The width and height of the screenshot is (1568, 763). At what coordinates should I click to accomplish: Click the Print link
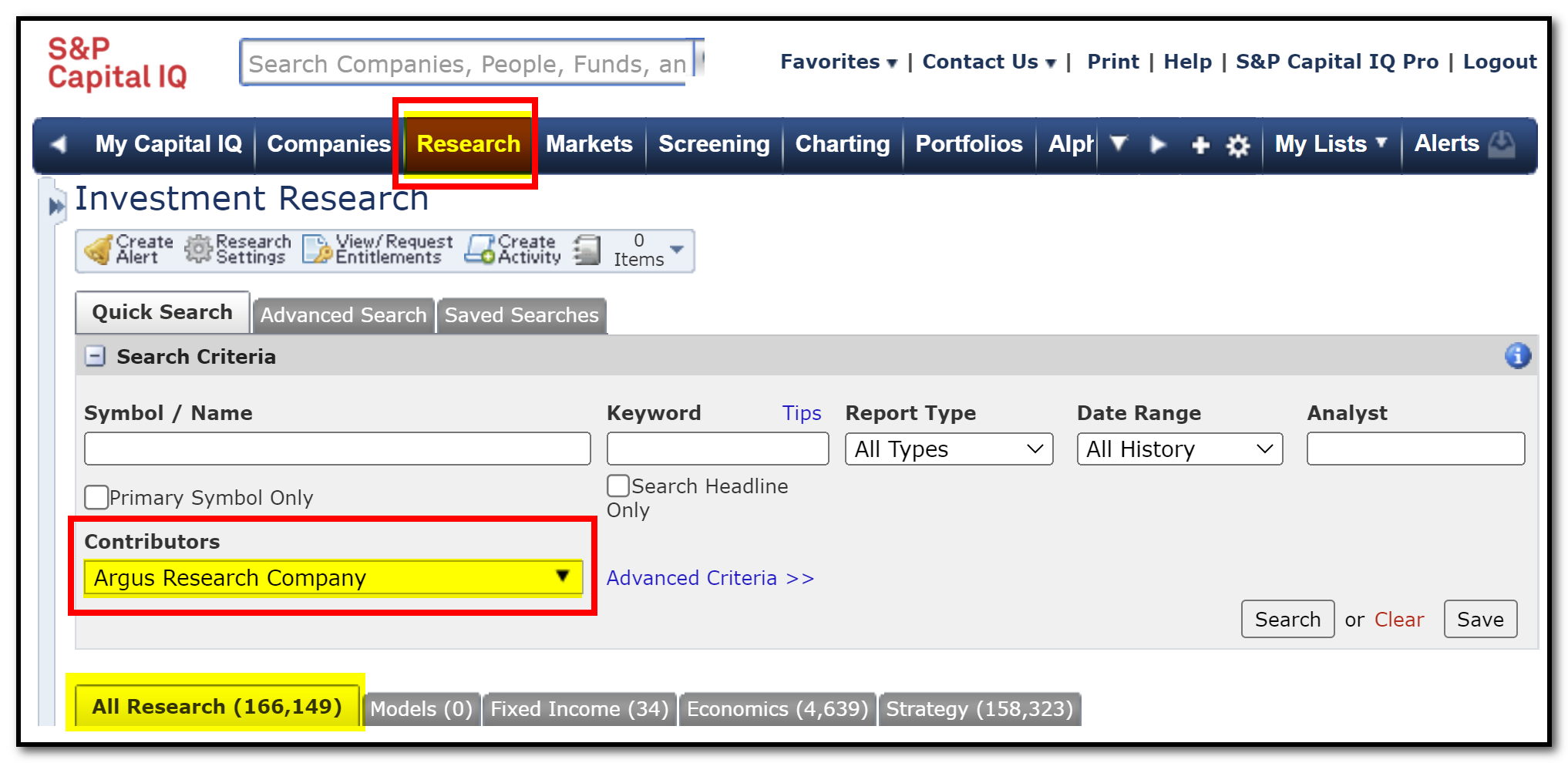click(1113, 62)
